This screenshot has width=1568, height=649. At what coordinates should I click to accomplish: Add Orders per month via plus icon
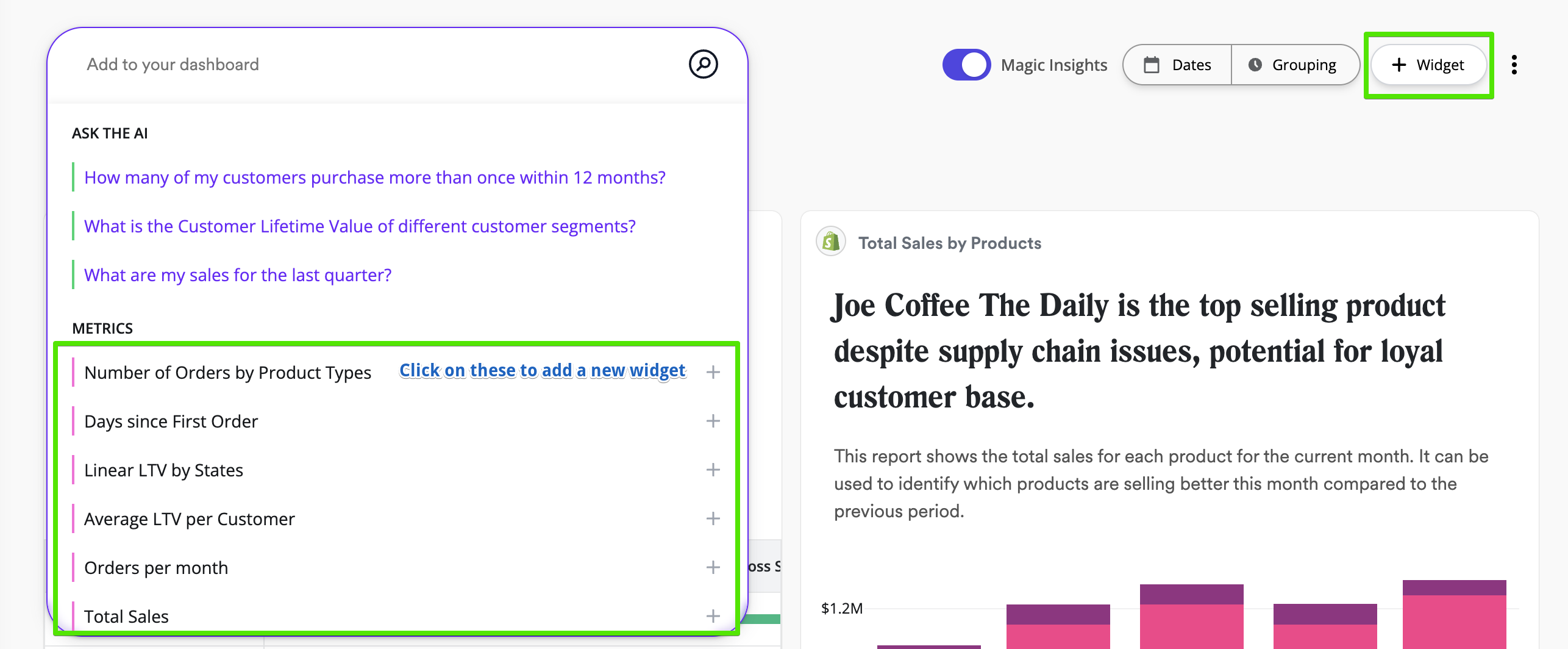point(713,567)
